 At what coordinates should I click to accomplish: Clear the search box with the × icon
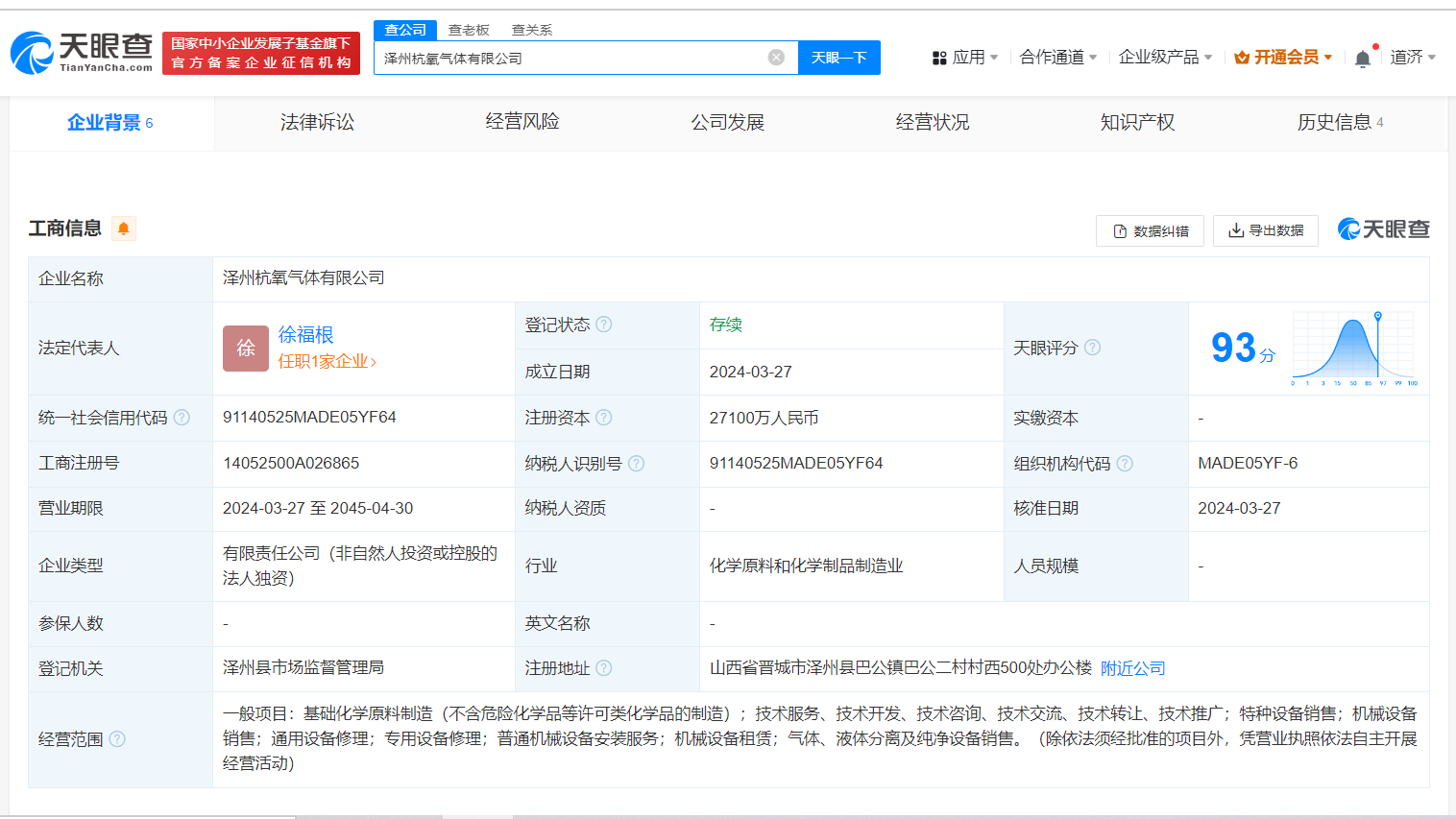[776, 57]
